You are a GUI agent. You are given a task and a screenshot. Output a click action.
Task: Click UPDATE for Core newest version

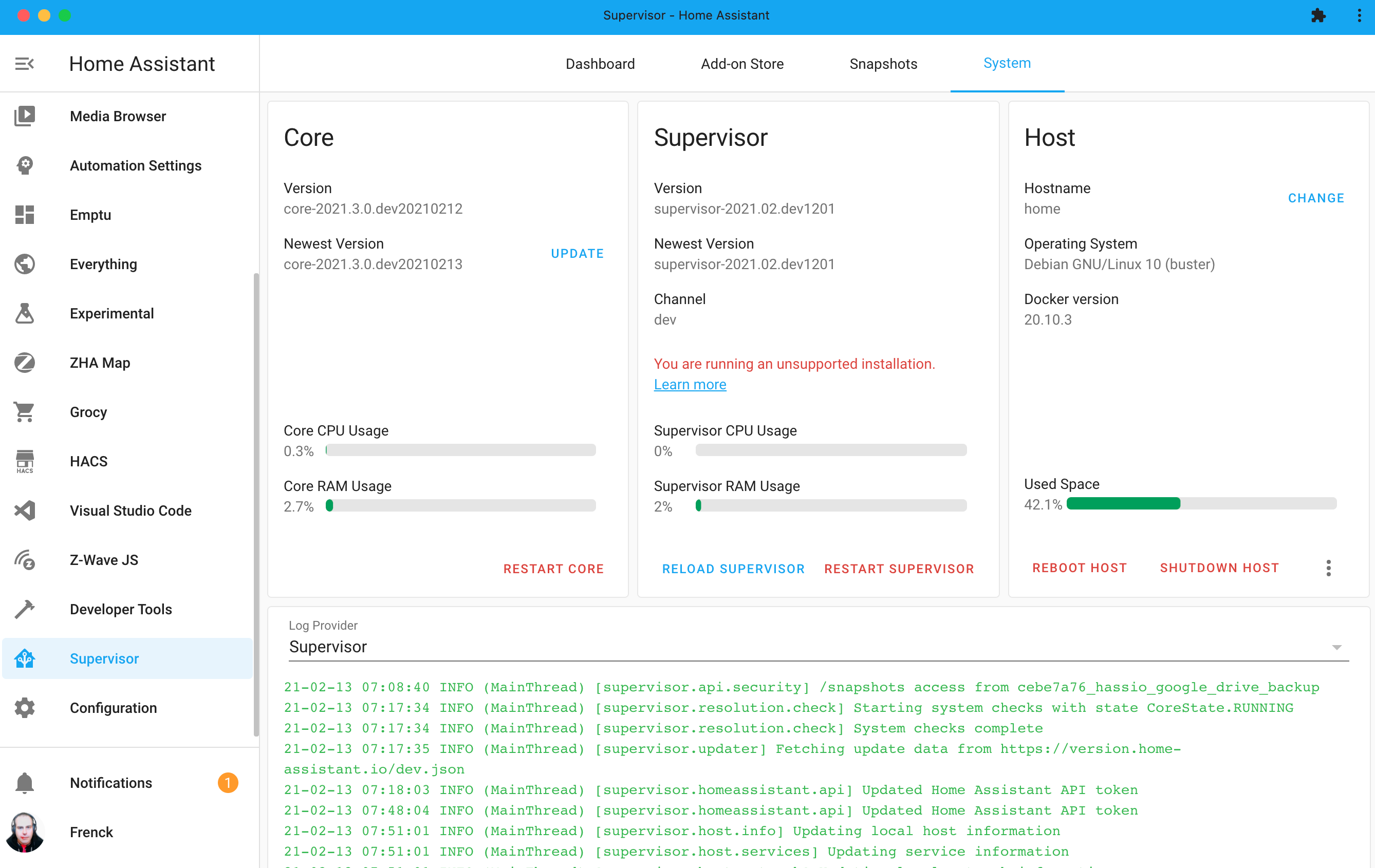click(577, 253)
